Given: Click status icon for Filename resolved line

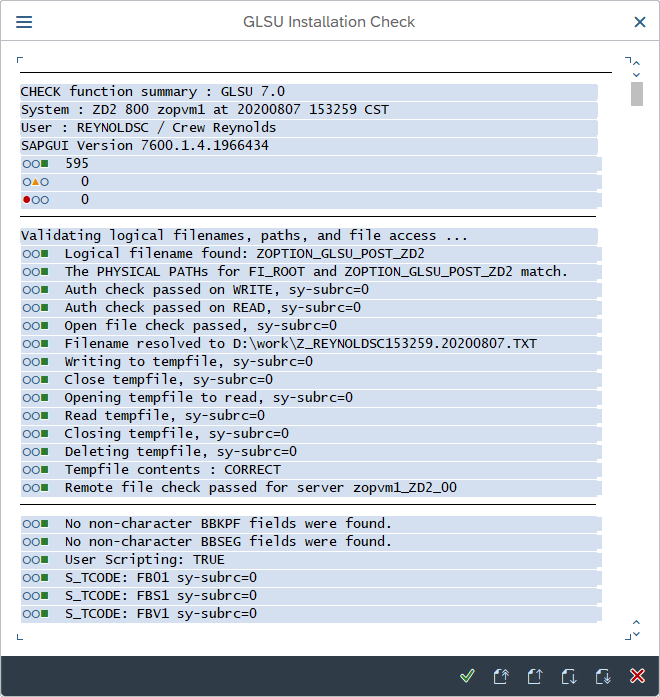Looking at the screenshot, I should [36, 344].
